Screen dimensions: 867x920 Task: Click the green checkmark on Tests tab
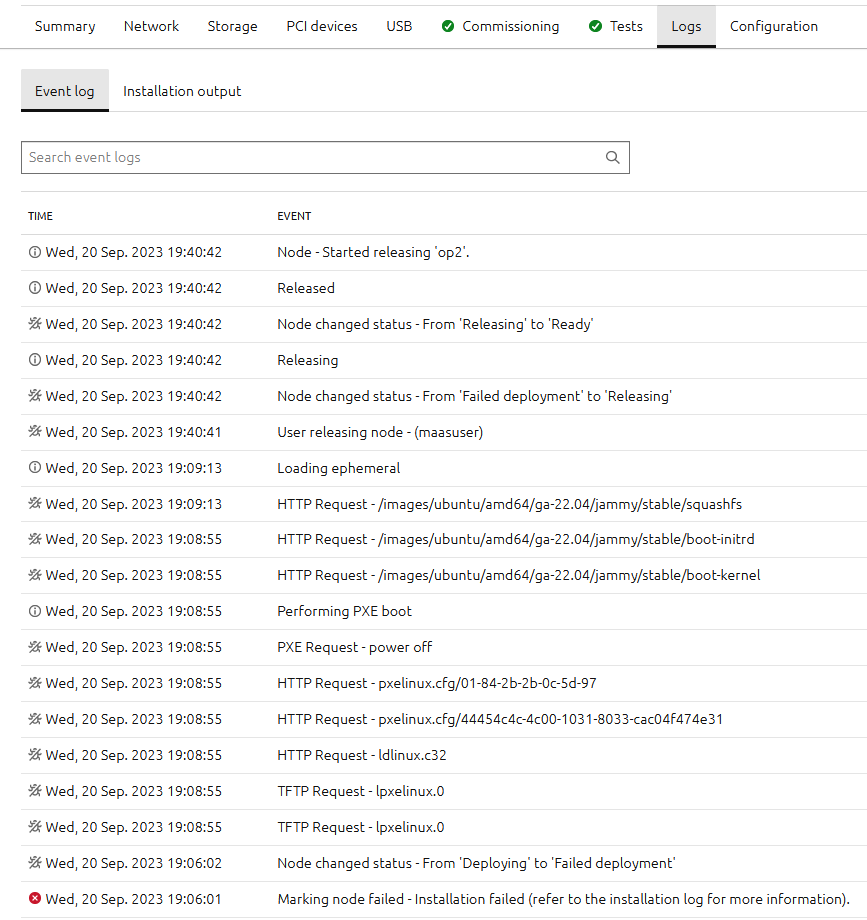pyautogui.click(x=596, y=26)
